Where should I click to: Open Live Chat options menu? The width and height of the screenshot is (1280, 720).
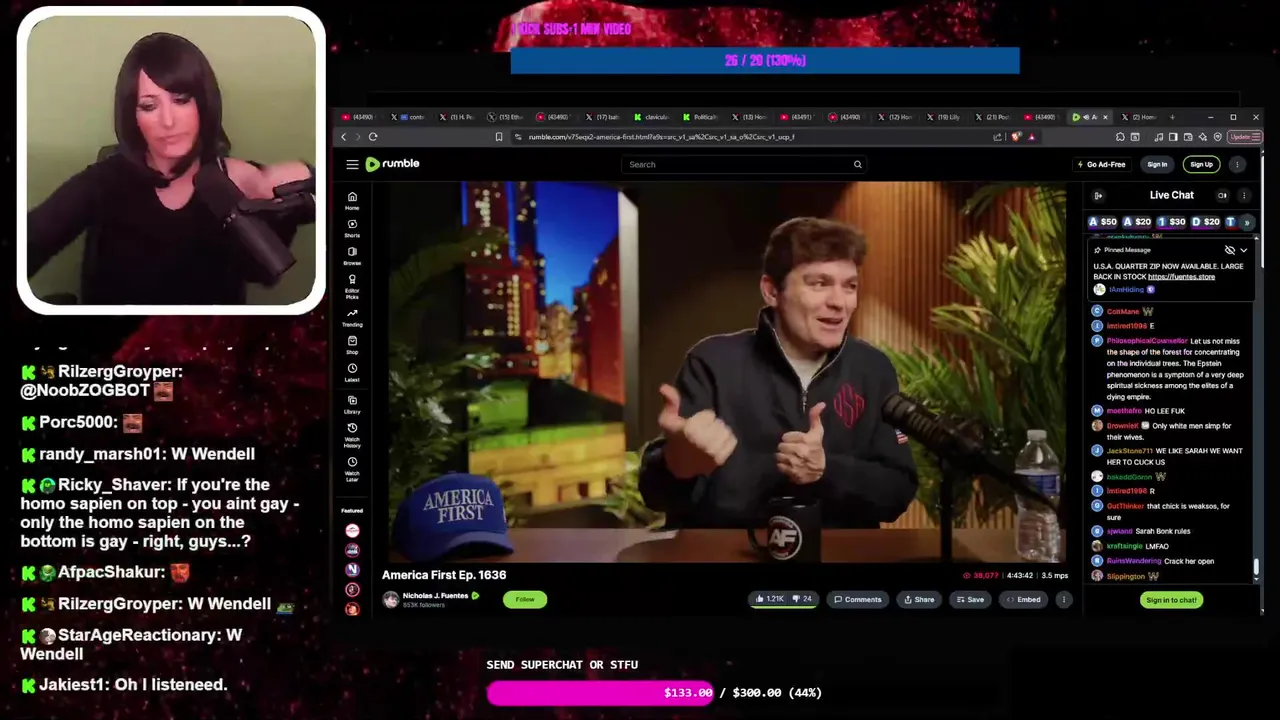click(x=1244, y=196)
